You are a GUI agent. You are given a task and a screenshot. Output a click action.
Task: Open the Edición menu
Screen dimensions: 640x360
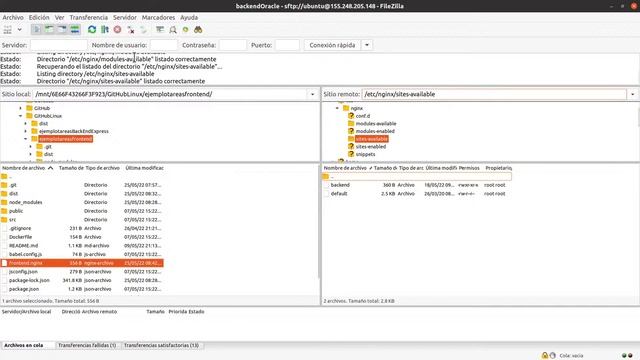pos(39,18)
